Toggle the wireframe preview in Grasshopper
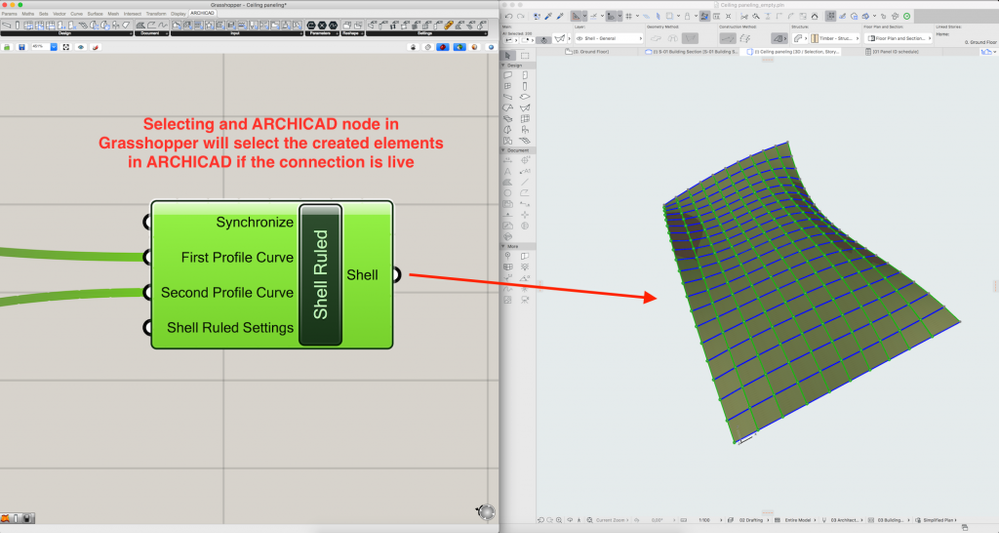The height and width of the screenshot is (533, 999). coord(428,47)
